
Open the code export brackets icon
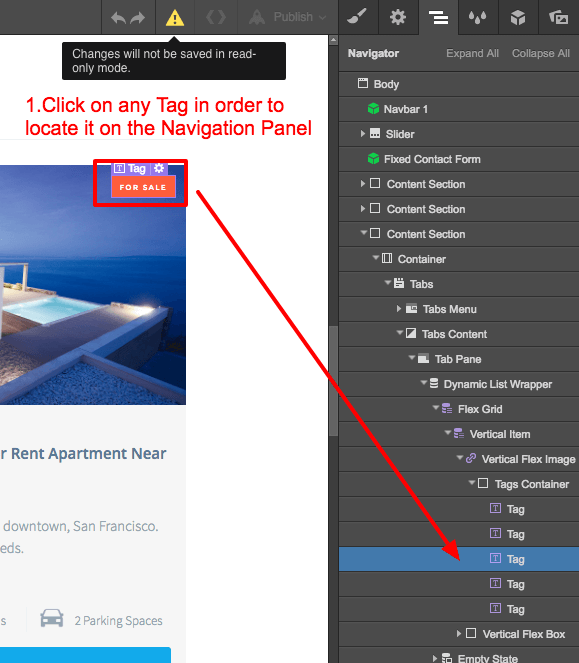(x=216, y=17)
